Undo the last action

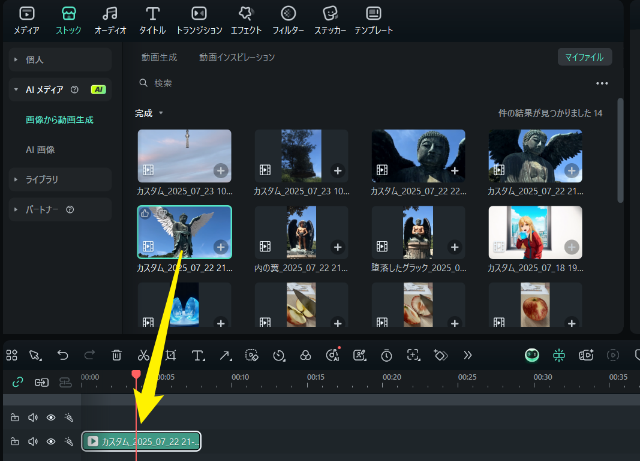coord(63,355)
